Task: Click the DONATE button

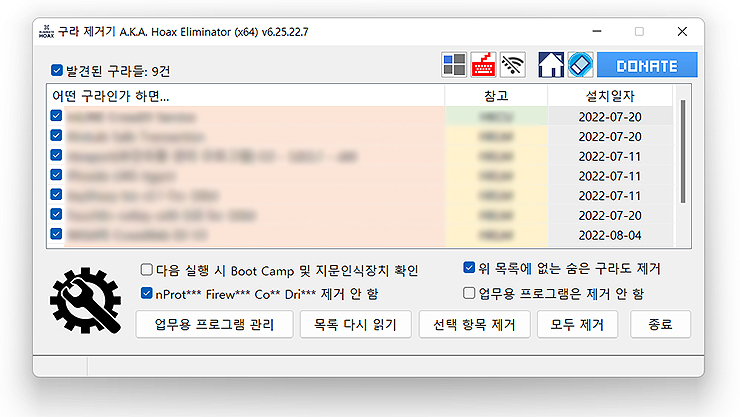Action: pos(647,65)
